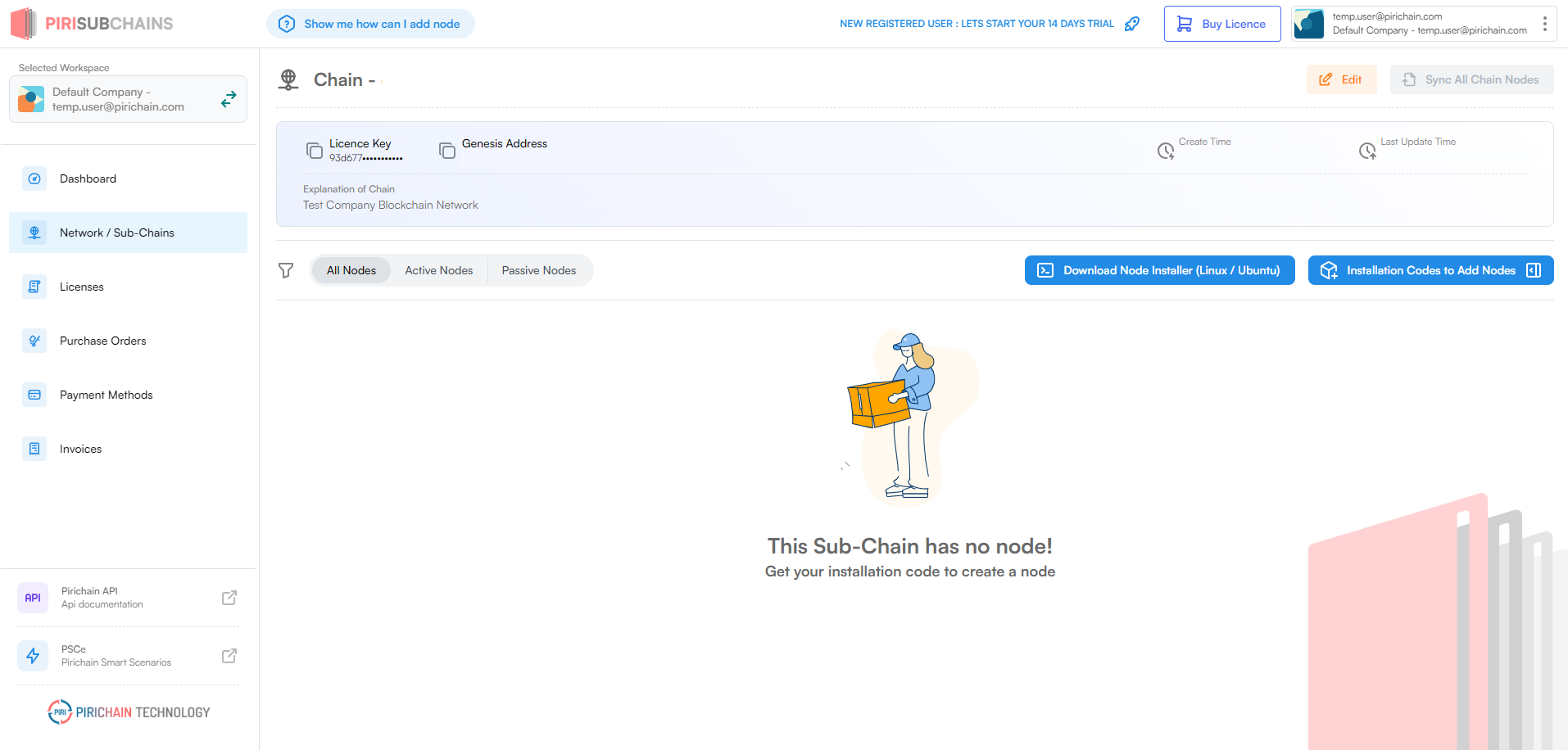The height and width of the screenshot is (750, 1568).
Task: Copy the Licence Key using its copy icon
Action: [314, 150]
